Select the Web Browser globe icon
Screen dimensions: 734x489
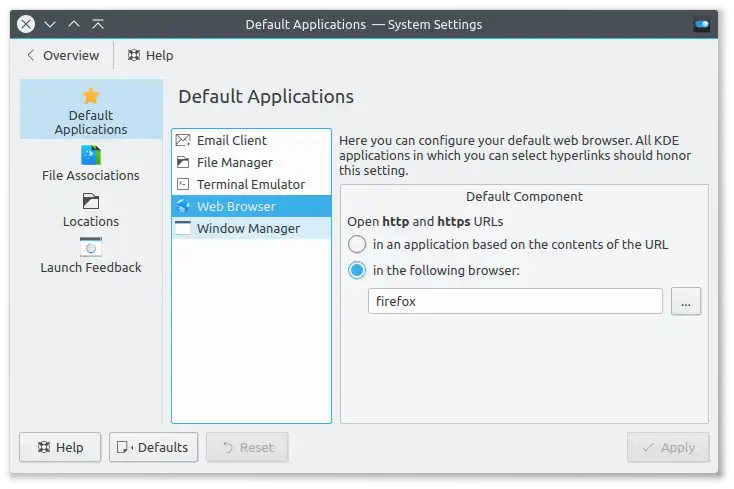coord(183,207)
